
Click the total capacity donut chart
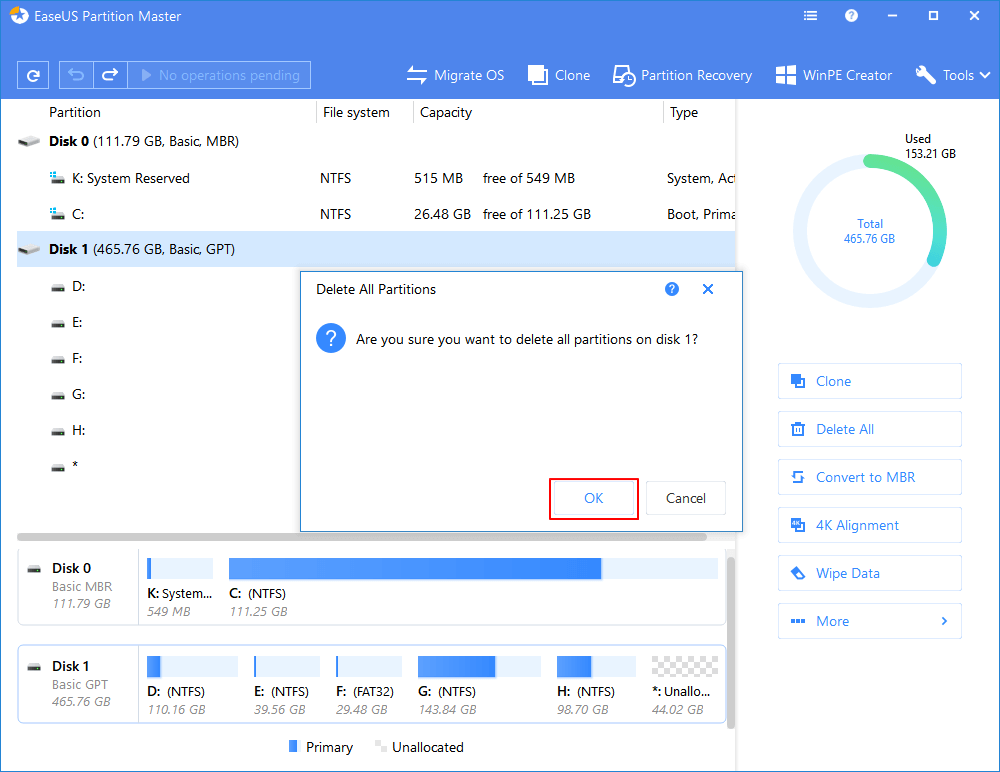point(869,230)
